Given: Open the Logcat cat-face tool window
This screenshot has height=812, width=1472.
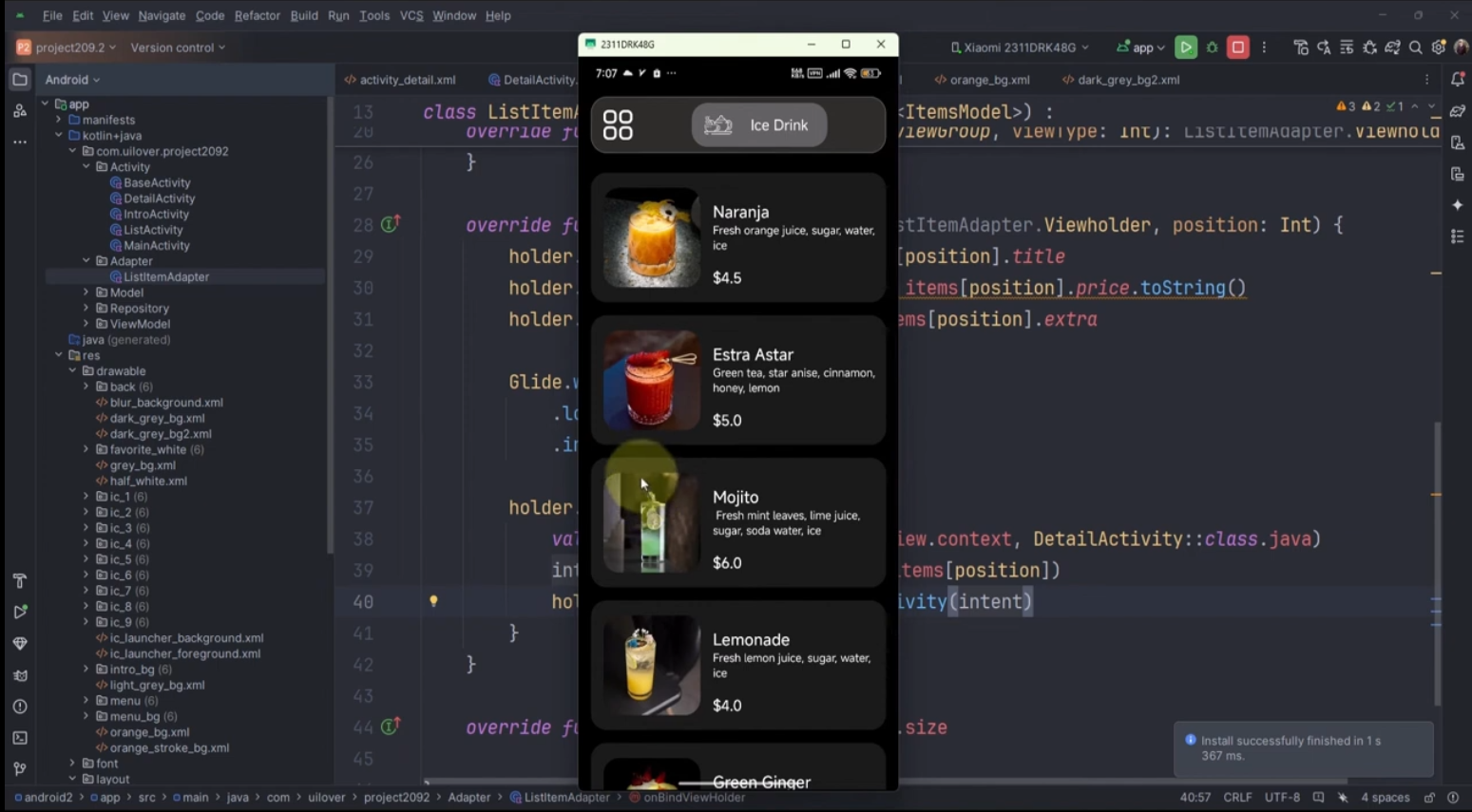Looking at the screenshot, I should pyautogui.click(x=20, y=675).
